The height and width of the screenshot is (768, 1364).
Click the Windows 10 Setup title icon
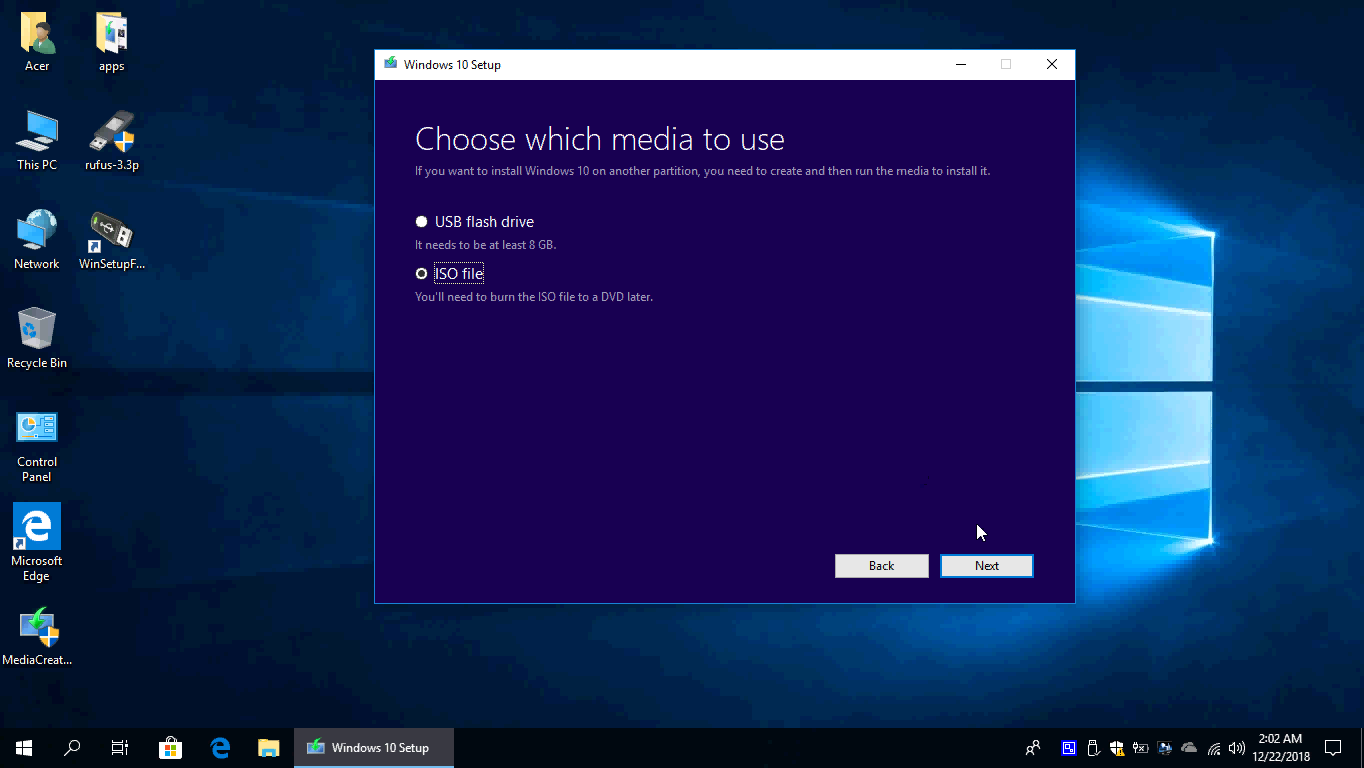390,65
